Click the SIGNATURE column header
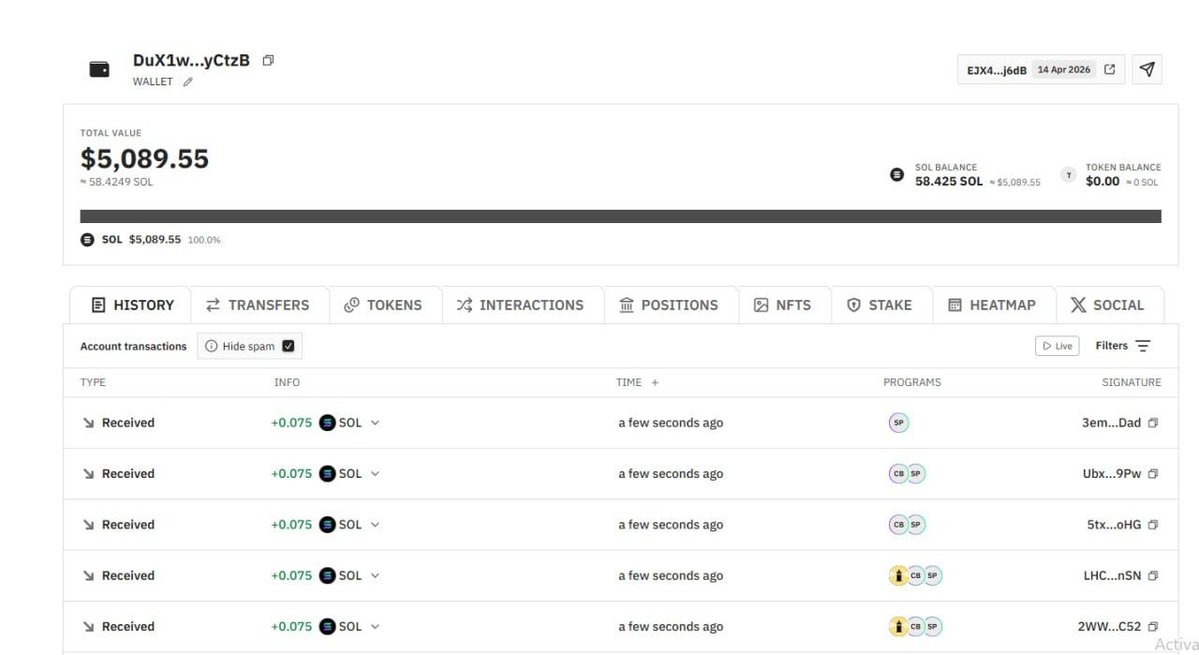 pyautogui.click(x=1131, y=382)
